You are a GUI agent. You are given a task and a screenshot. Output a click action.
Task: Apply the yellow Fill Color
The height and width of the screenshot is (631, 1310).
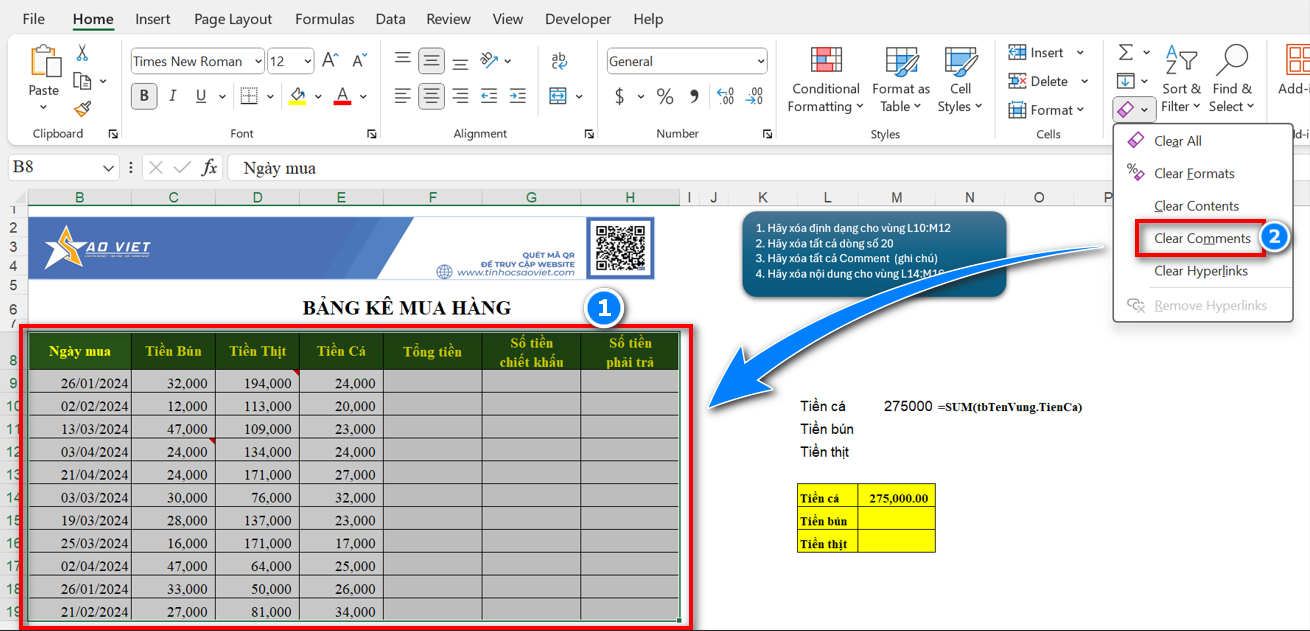pyautogui.click(x=297, y=96)
